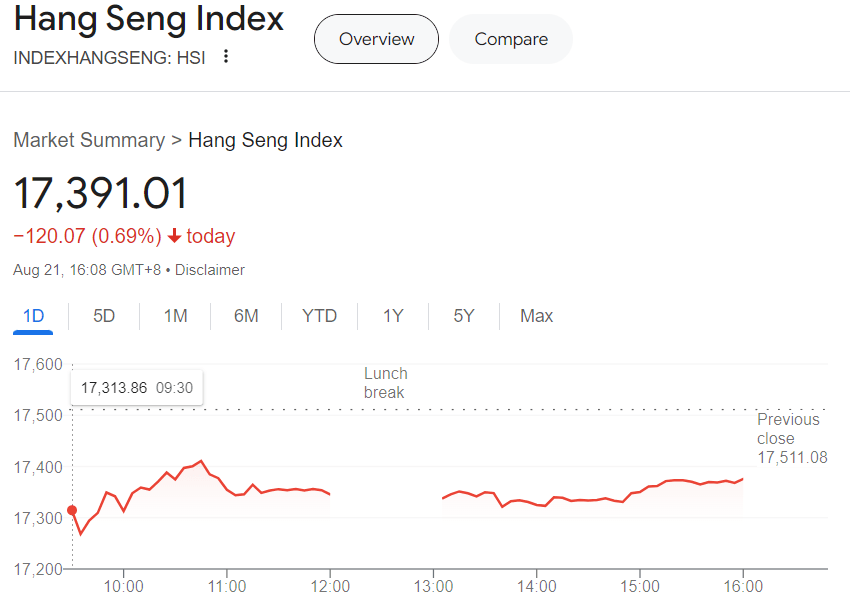Click the Hang Seng Index breadcrumb link
850x605 pixels.
[265, 140]
